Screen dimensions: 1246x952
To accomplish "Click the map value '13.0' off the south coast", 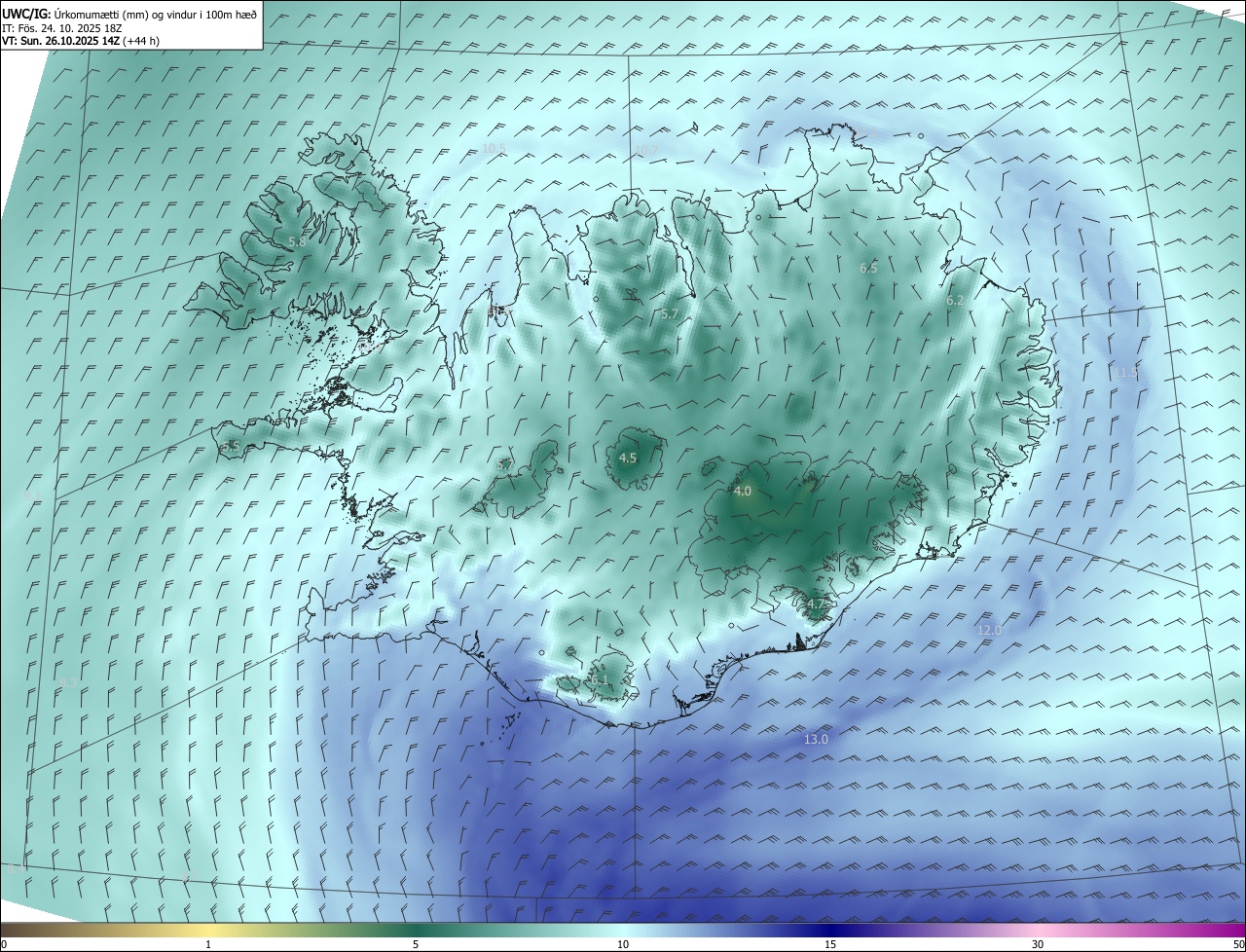I will coord(816,740).
